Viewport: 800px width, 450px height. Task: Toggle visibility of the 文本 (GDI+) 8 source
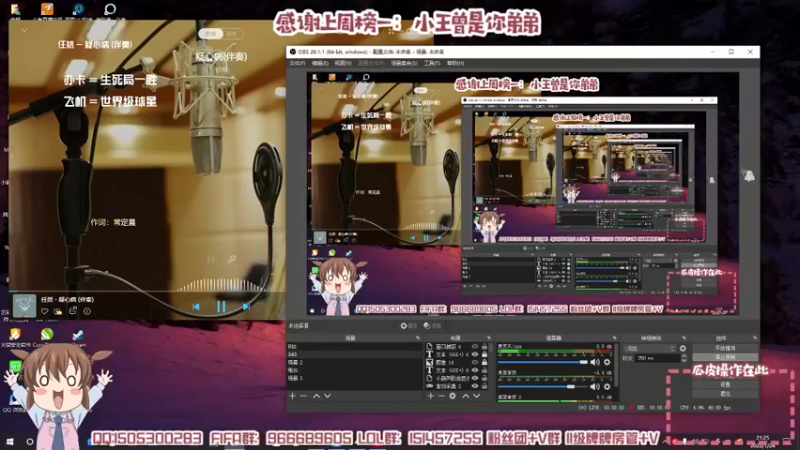(474, 370)
